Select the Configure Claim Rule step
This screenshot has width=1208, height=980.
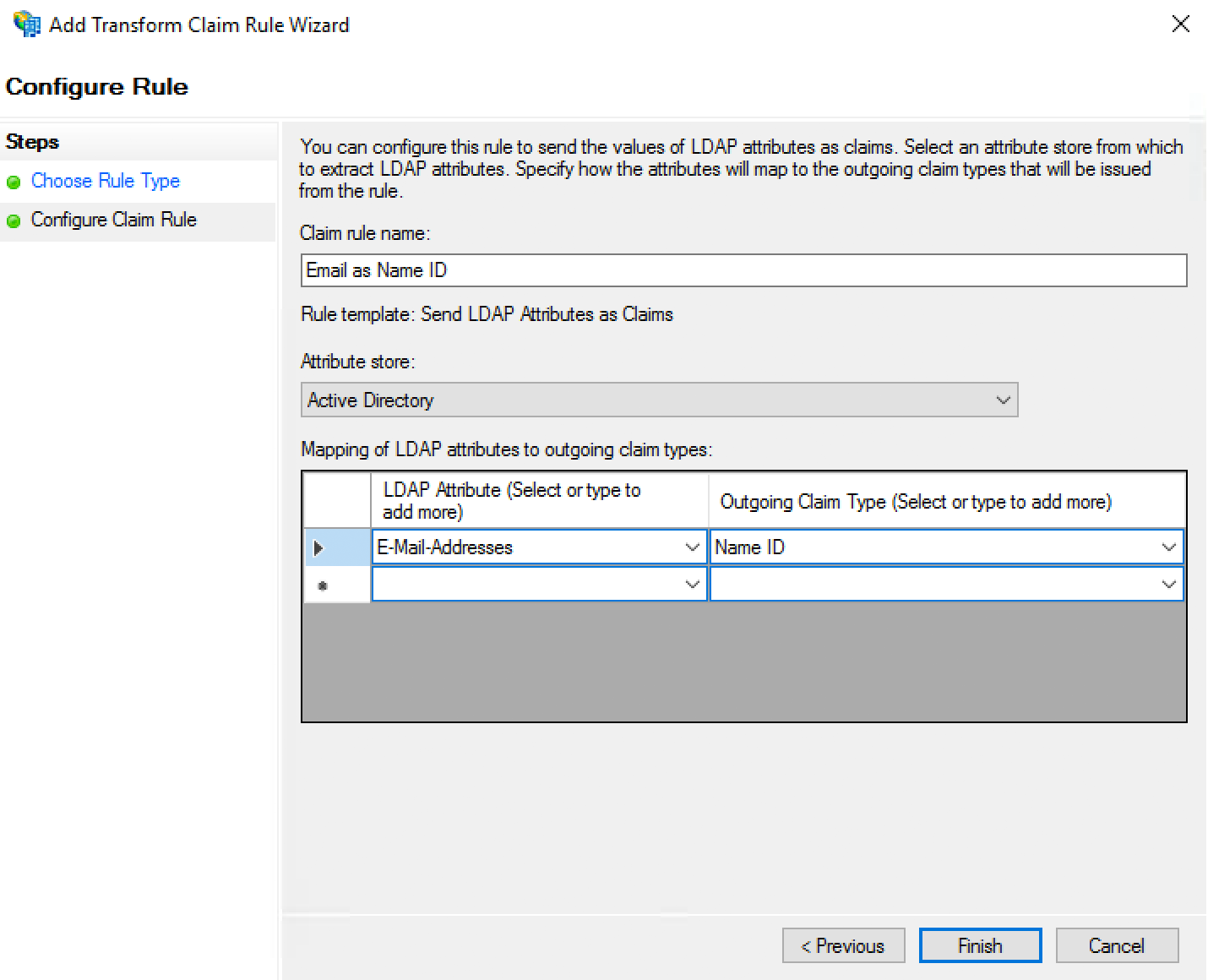point(113,220)
